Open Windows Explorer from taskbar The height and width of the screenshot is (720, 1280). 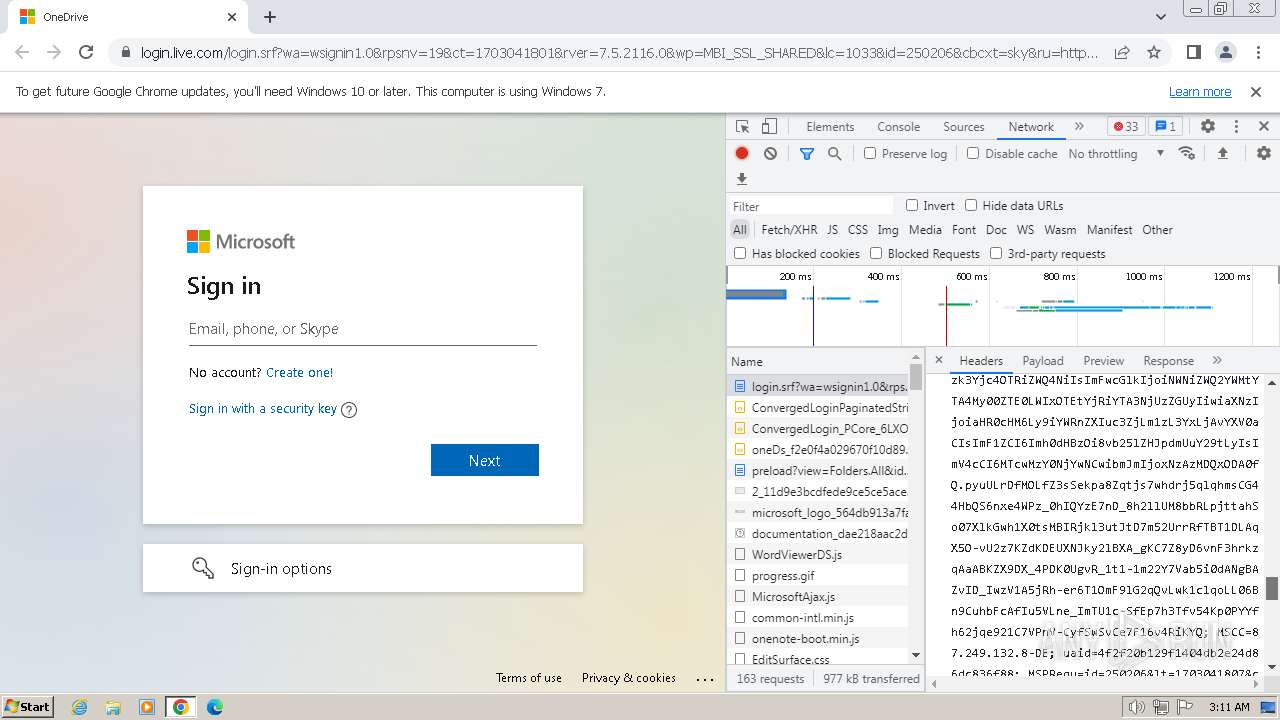[113, 707]
